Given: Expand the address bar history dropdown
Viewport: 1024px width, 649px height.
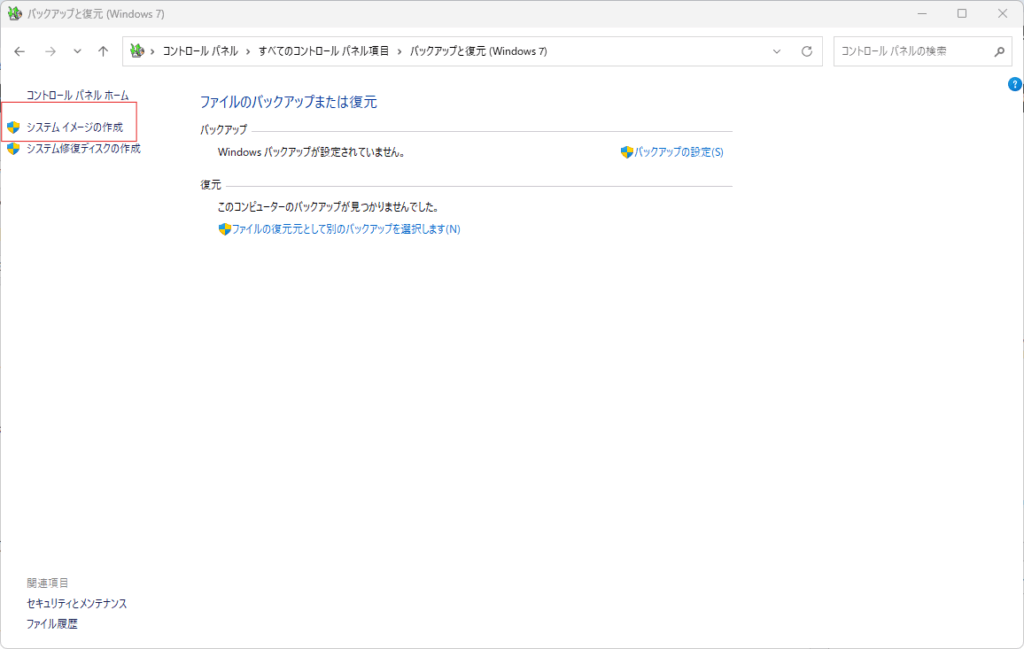Looking at the screenshot, I should (x=776, y=52).
